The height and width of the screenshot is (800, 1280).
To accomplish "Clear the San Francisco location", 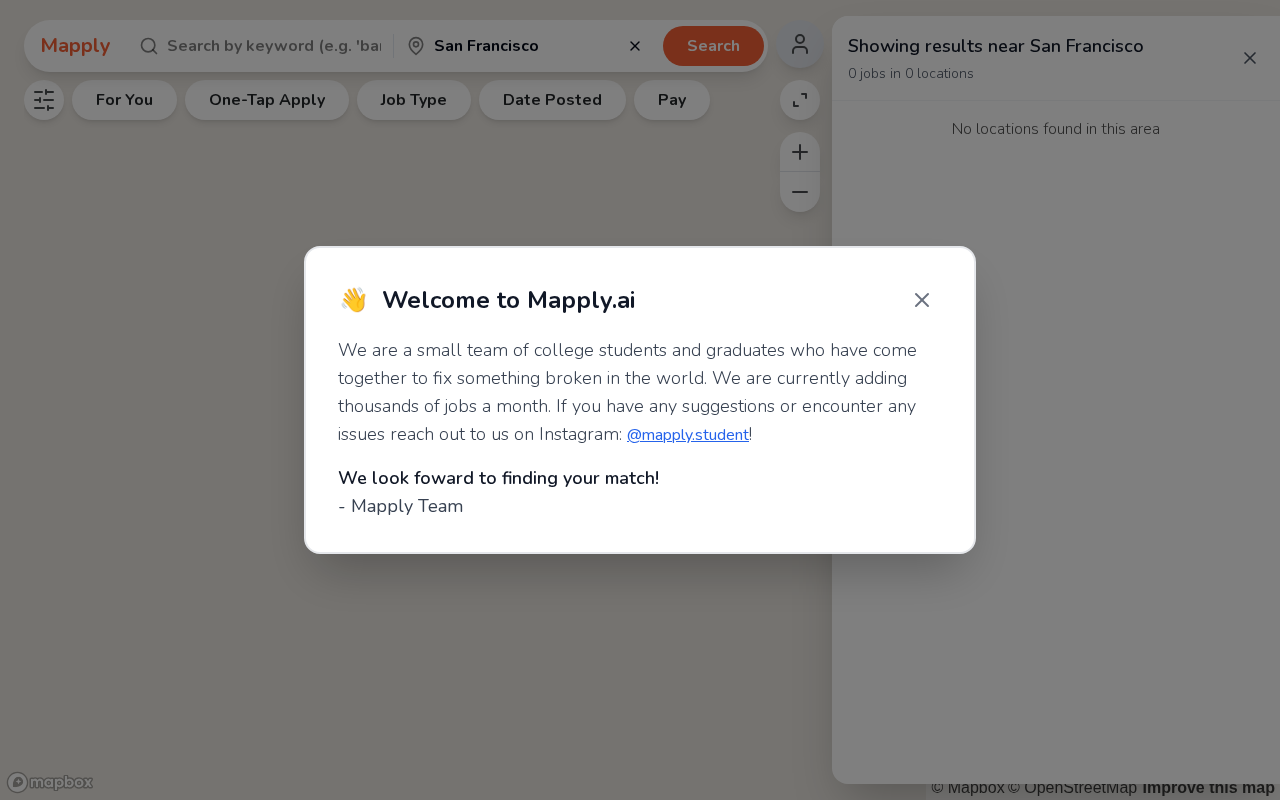I will click(x=635, y=46).
